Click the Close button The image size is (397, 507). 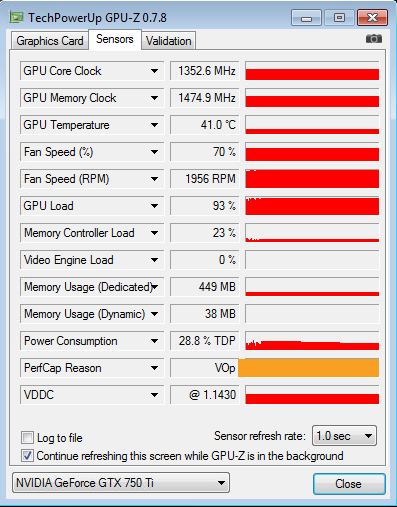point(349,484)
